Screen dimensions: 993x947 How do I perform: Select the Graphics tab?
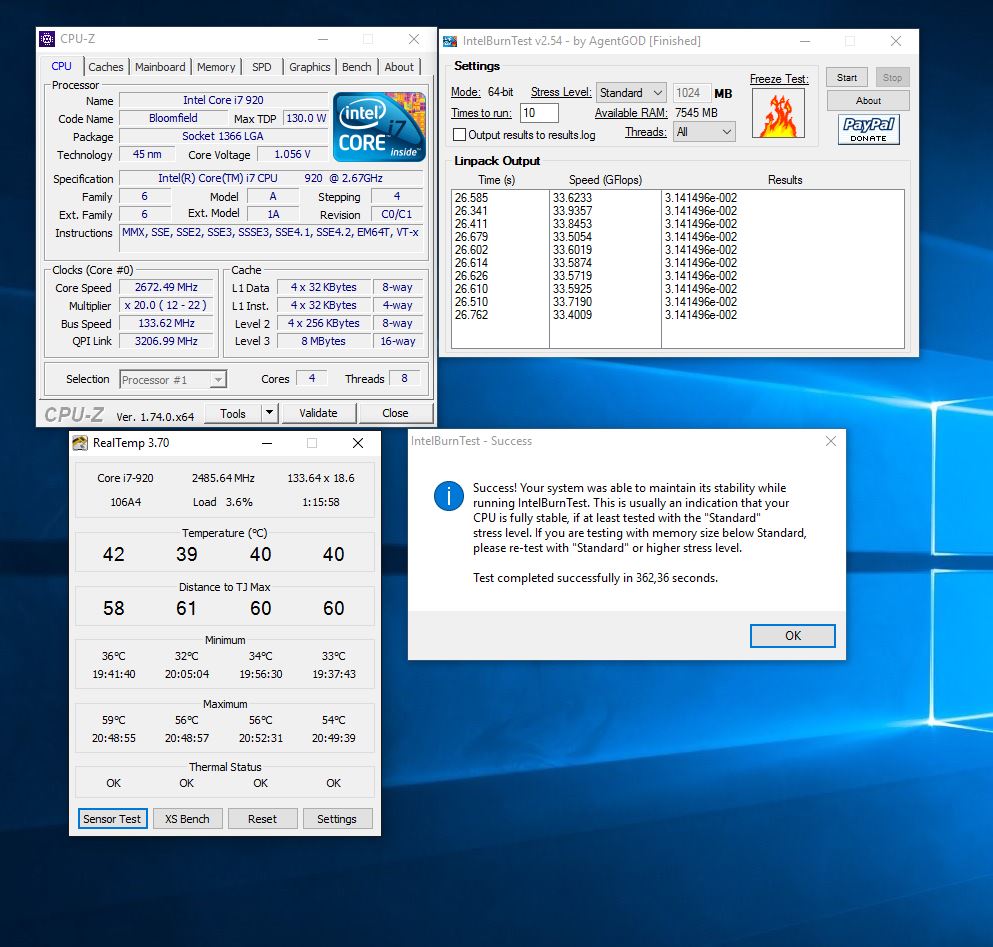click(x=309, y=67)
